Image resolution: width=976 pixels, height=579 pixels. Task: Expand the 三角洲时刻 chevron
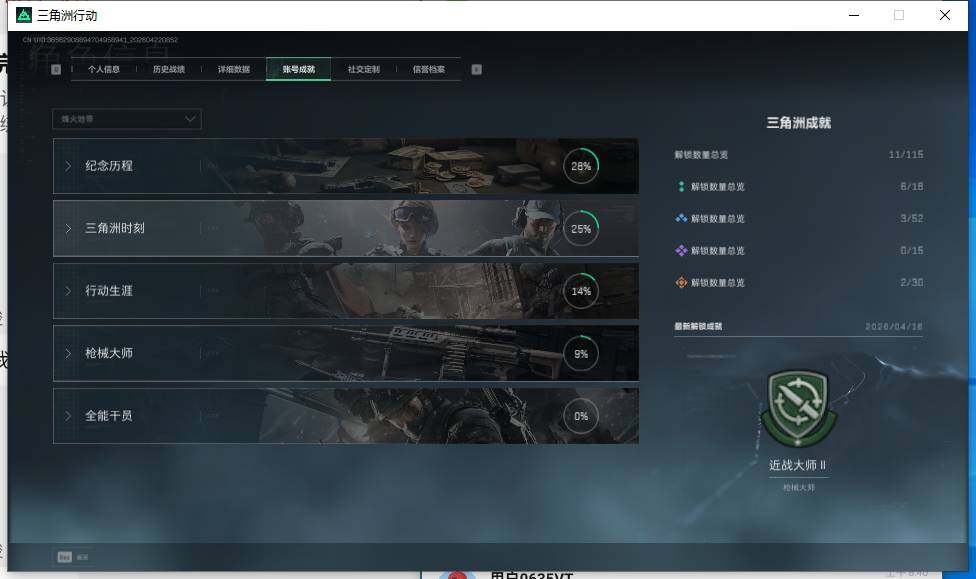[x=68, y=228]
